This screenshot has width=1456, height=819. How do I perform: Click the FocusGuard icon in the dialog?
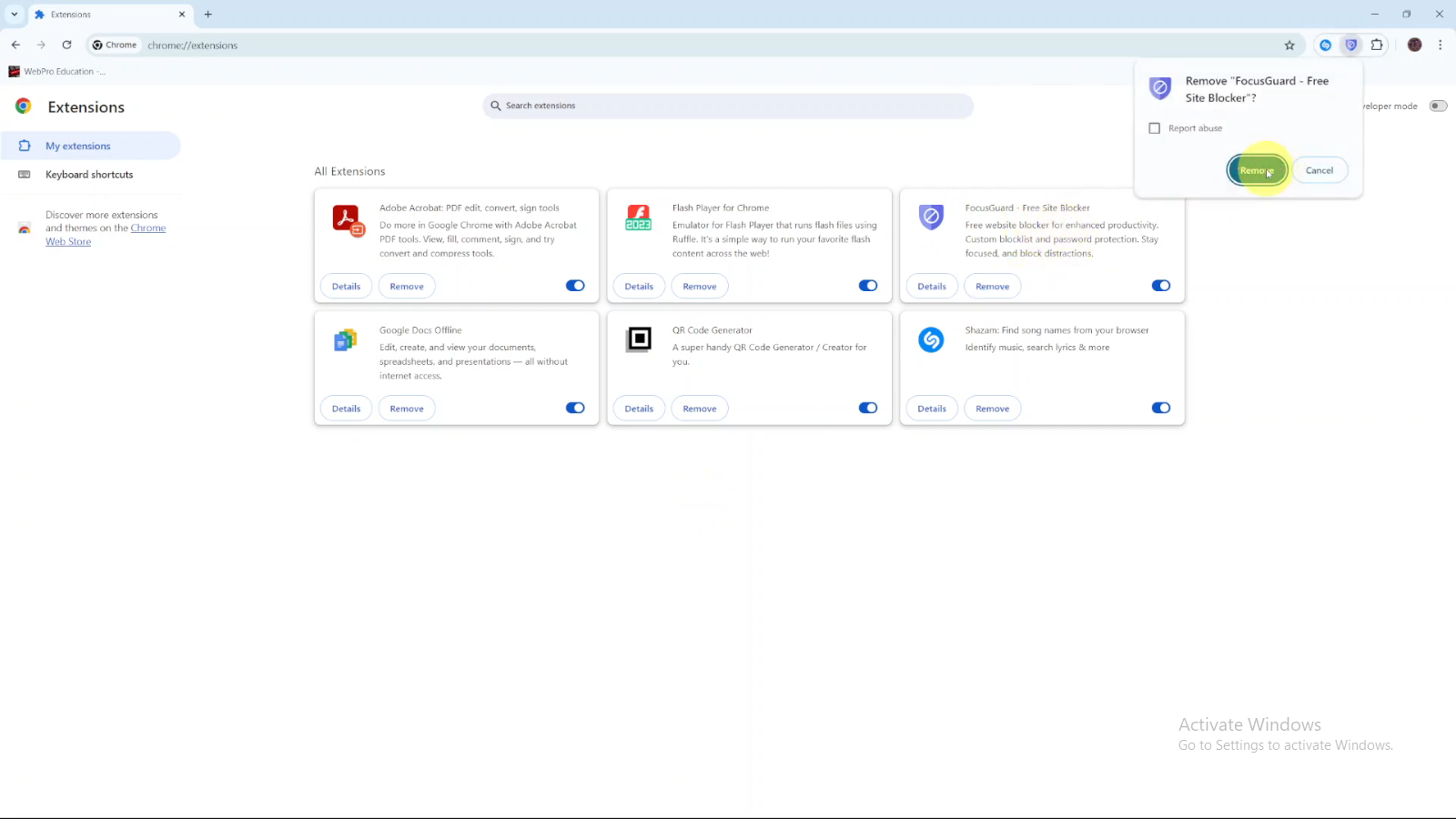[1160, 88]
